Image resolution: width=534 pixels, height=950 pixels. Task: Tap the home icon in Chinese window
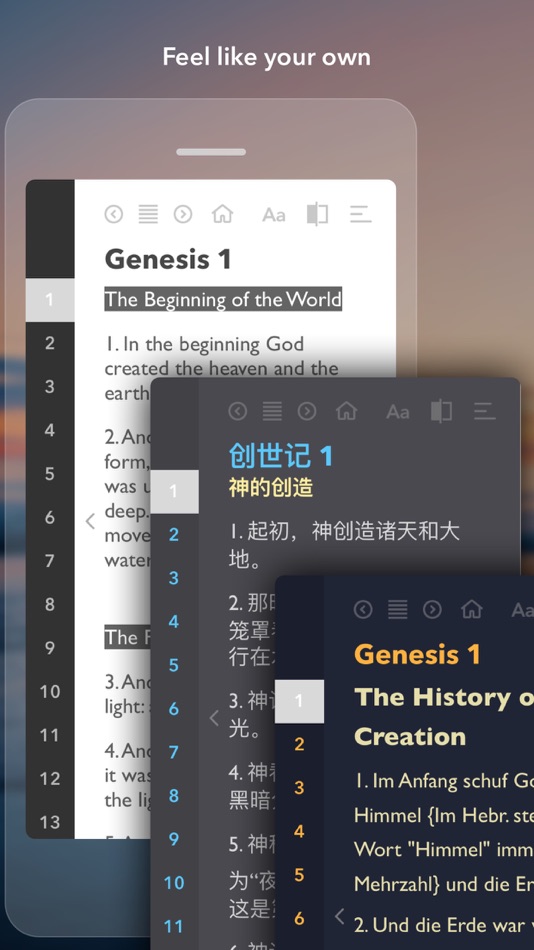(346, 411)
